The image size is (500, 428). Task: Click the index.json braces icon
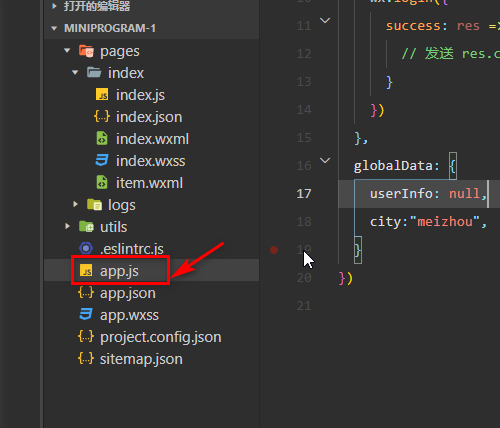coord(102,117)
